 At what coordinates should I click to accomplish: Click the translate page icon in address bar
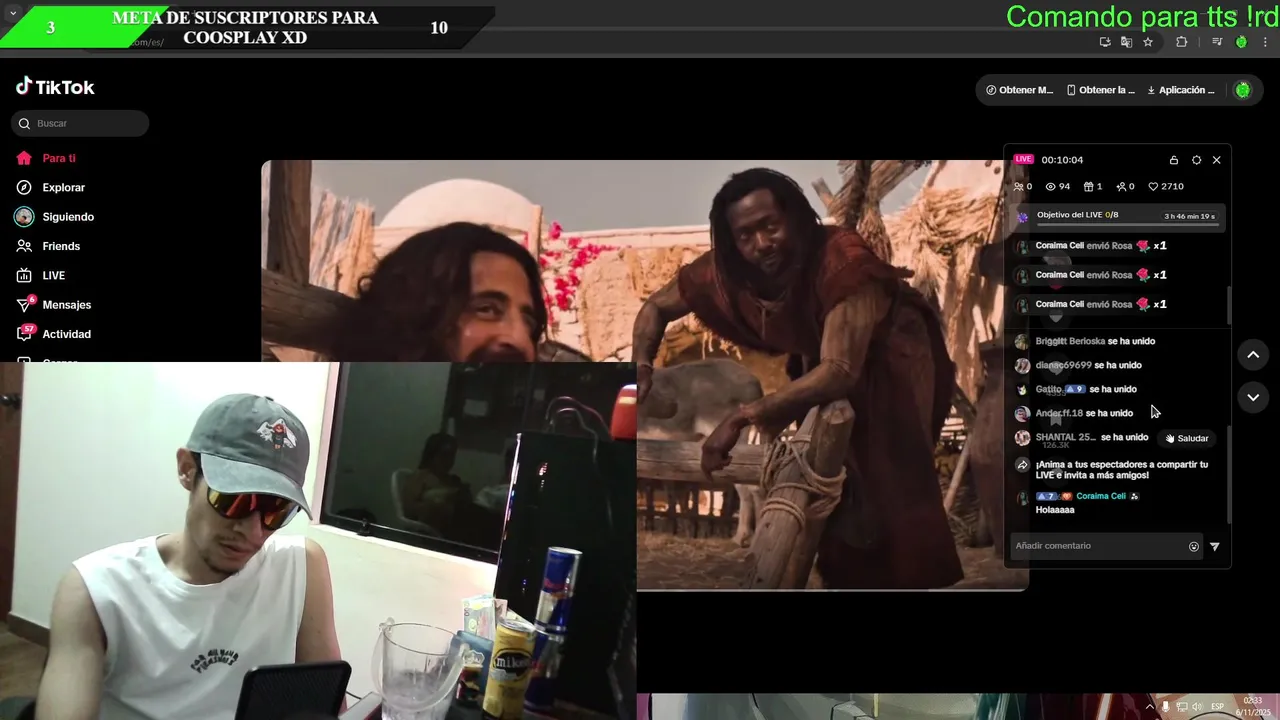click(1126, 42)
